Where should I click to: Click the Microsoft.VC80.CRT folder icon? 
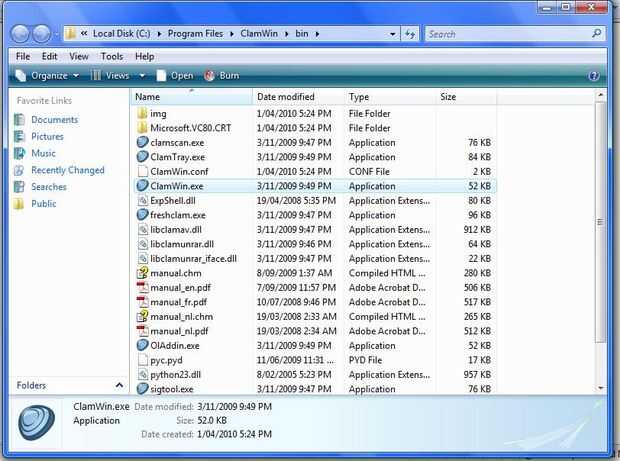[x=142, y=128]
